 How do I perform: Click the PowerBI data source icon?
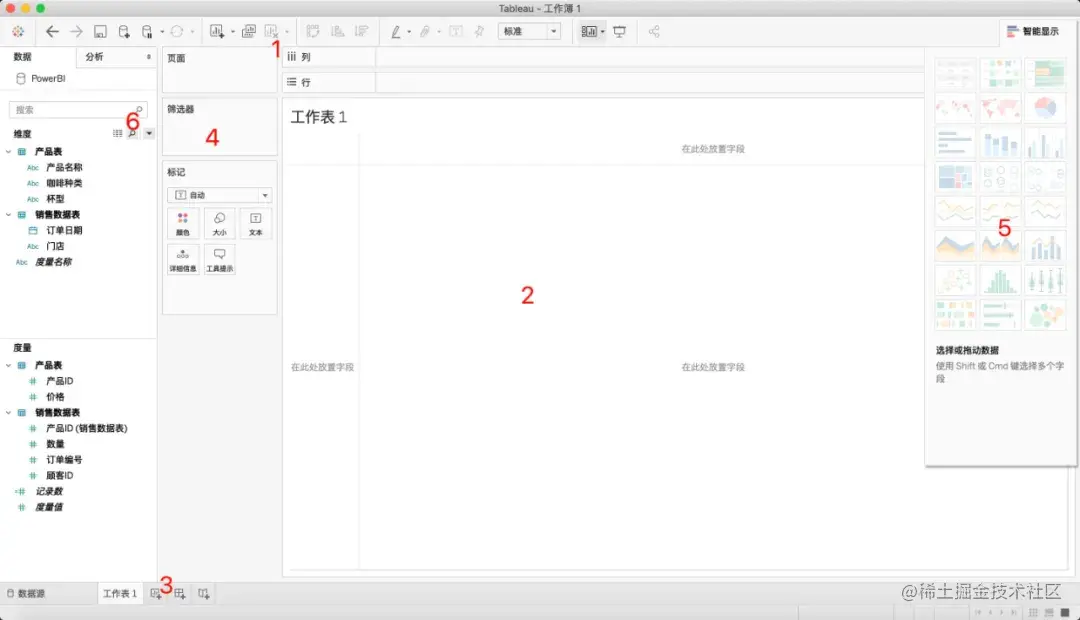pos(21,79)
